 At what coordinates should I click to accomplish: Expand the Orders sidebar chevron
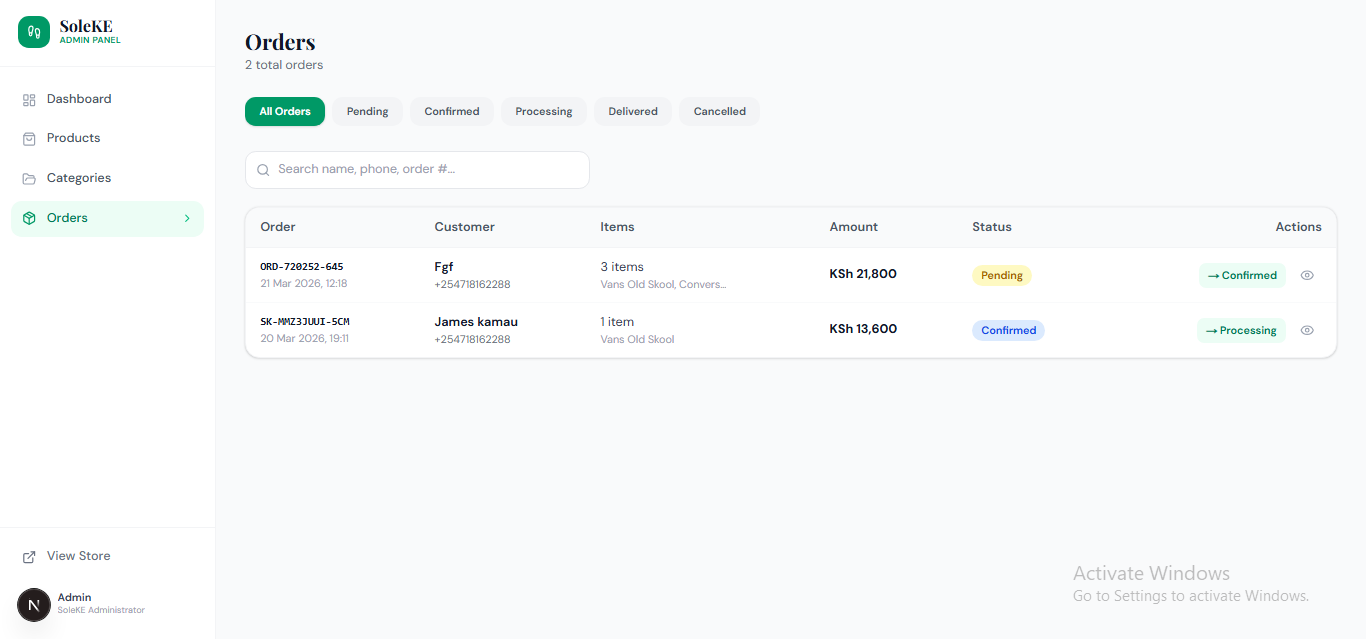pyautogui.click(x=187, y=218)
